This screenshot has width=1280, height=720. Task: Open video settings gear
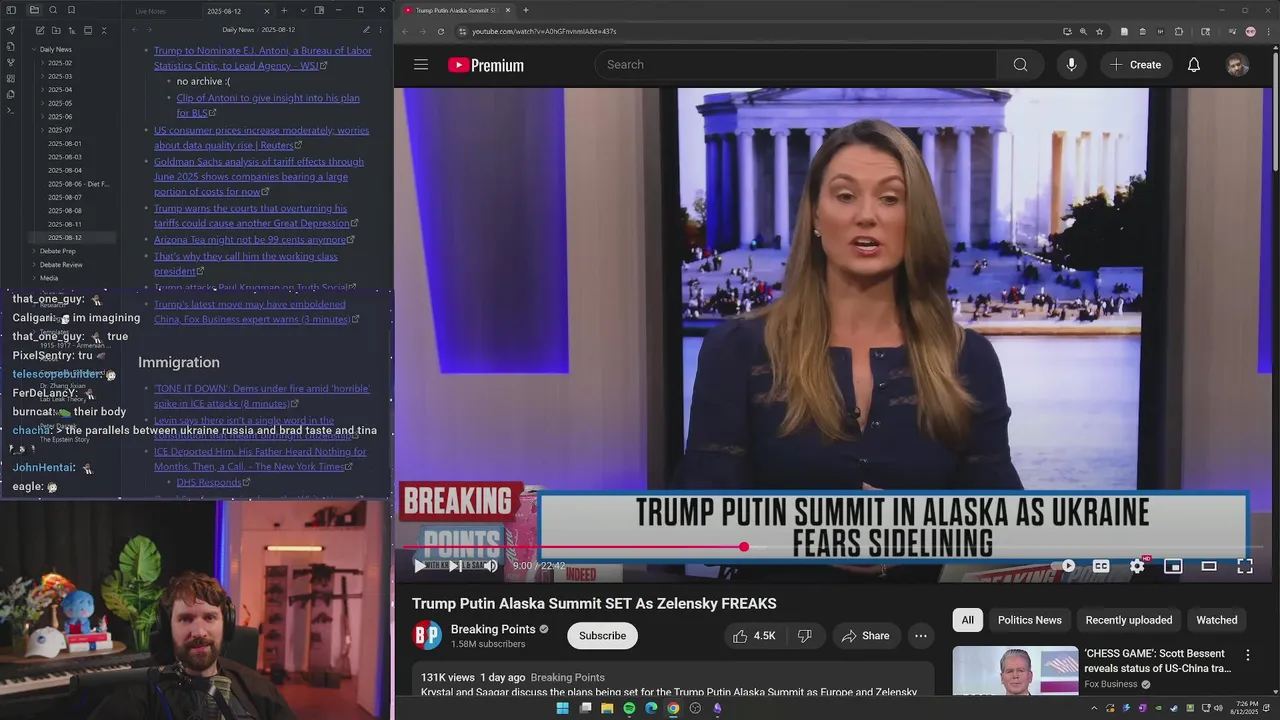coord(1137,566)
